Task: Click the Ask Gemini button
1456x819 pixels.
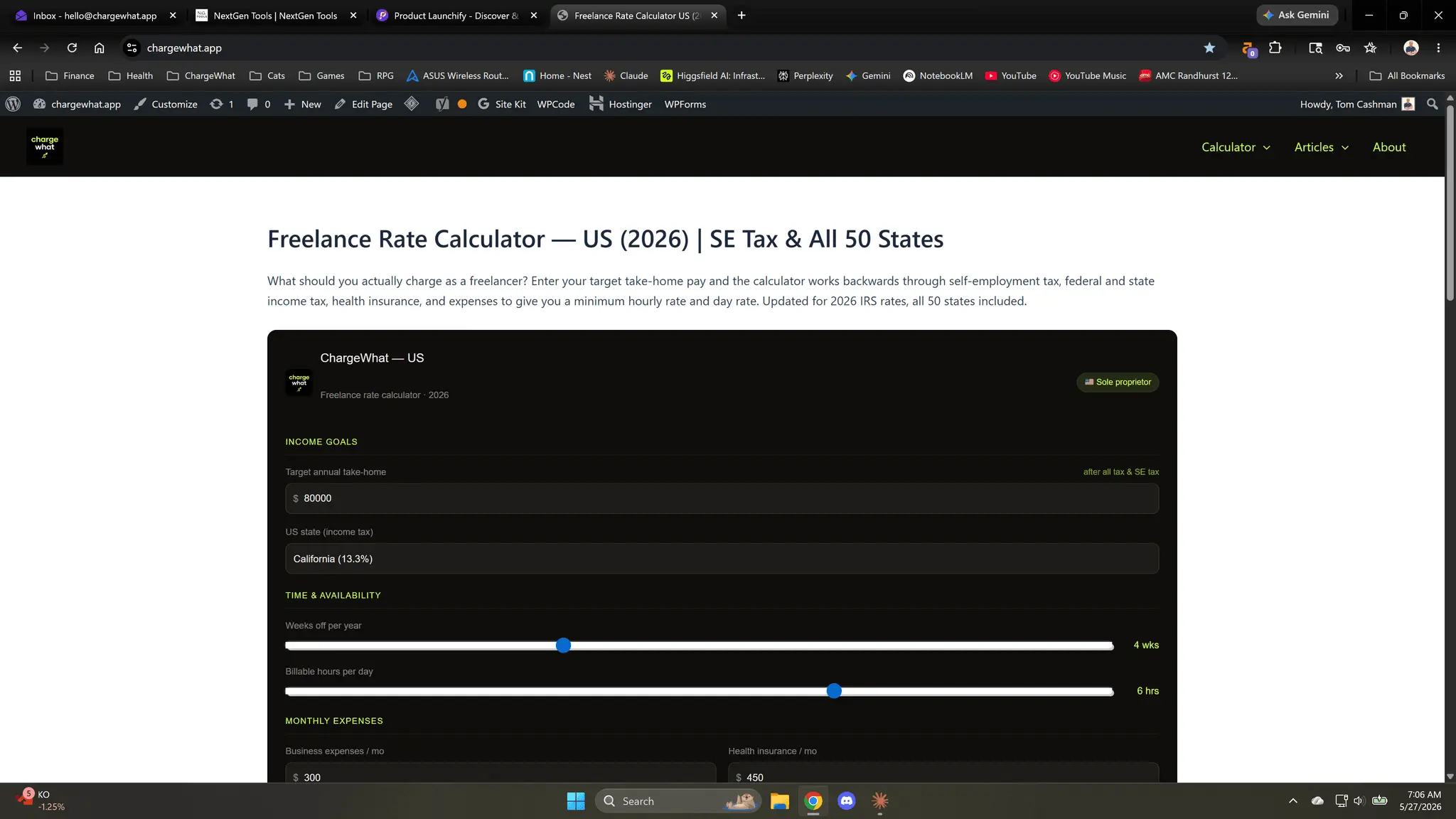Action: tap(1297, 15)
